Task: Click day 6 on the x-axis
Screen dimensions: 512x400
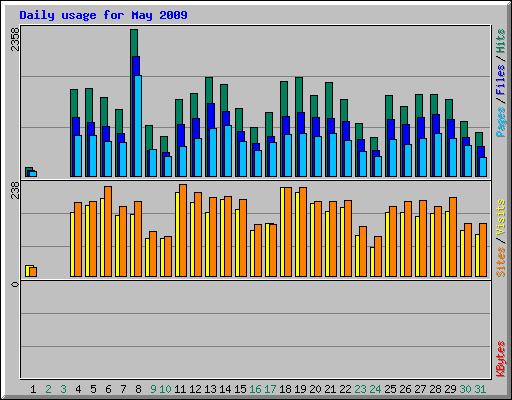Action: click(x=108, y=389)
